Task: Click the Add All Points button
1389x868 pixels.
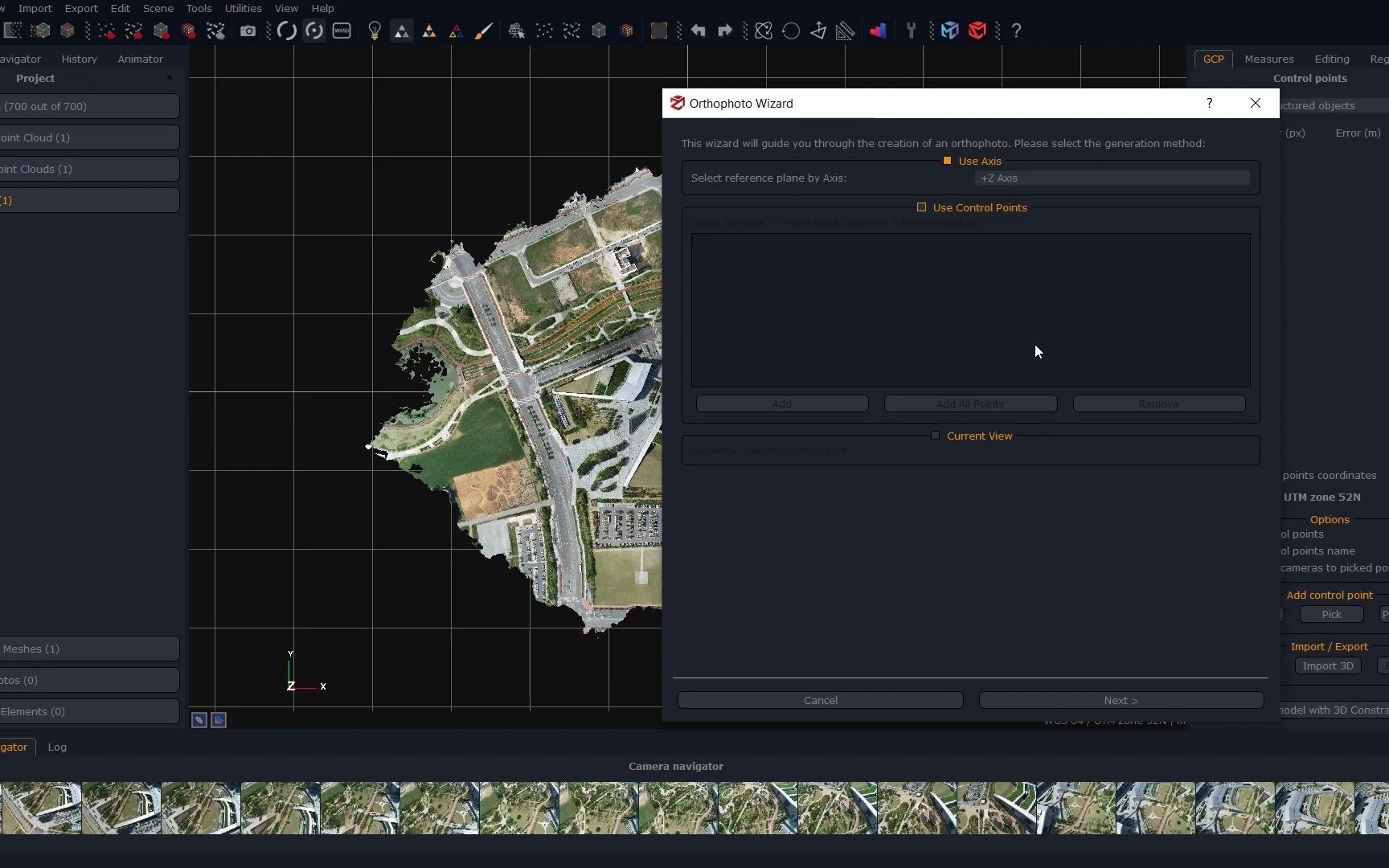Action: pos(969,403)
